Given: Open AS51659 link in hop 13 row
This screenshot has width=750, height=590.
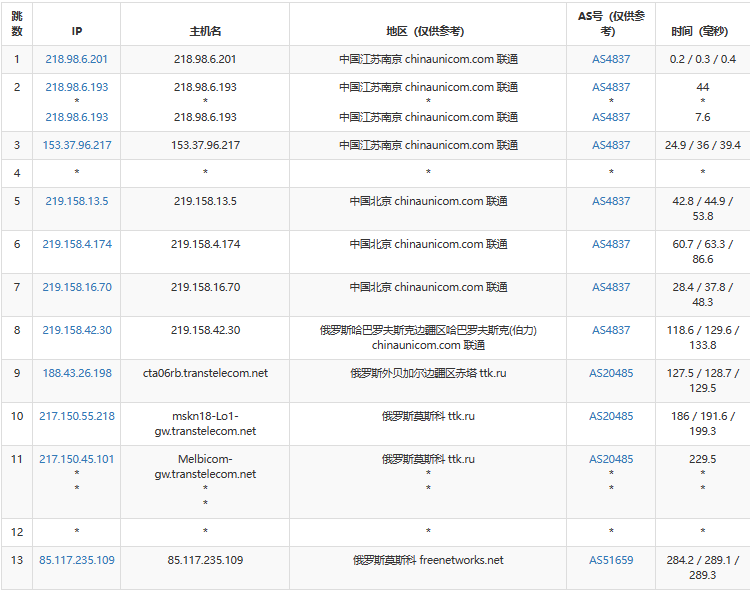Looking at the screenshot, I should click(x=611, y=560).
